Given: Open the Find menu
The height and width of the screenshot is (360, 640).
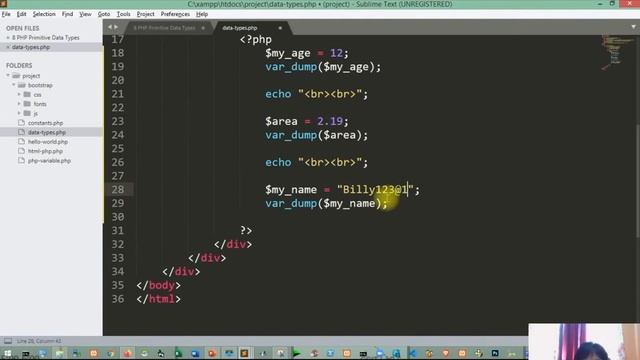Looking at the screenshot, I should pos(67,14).
